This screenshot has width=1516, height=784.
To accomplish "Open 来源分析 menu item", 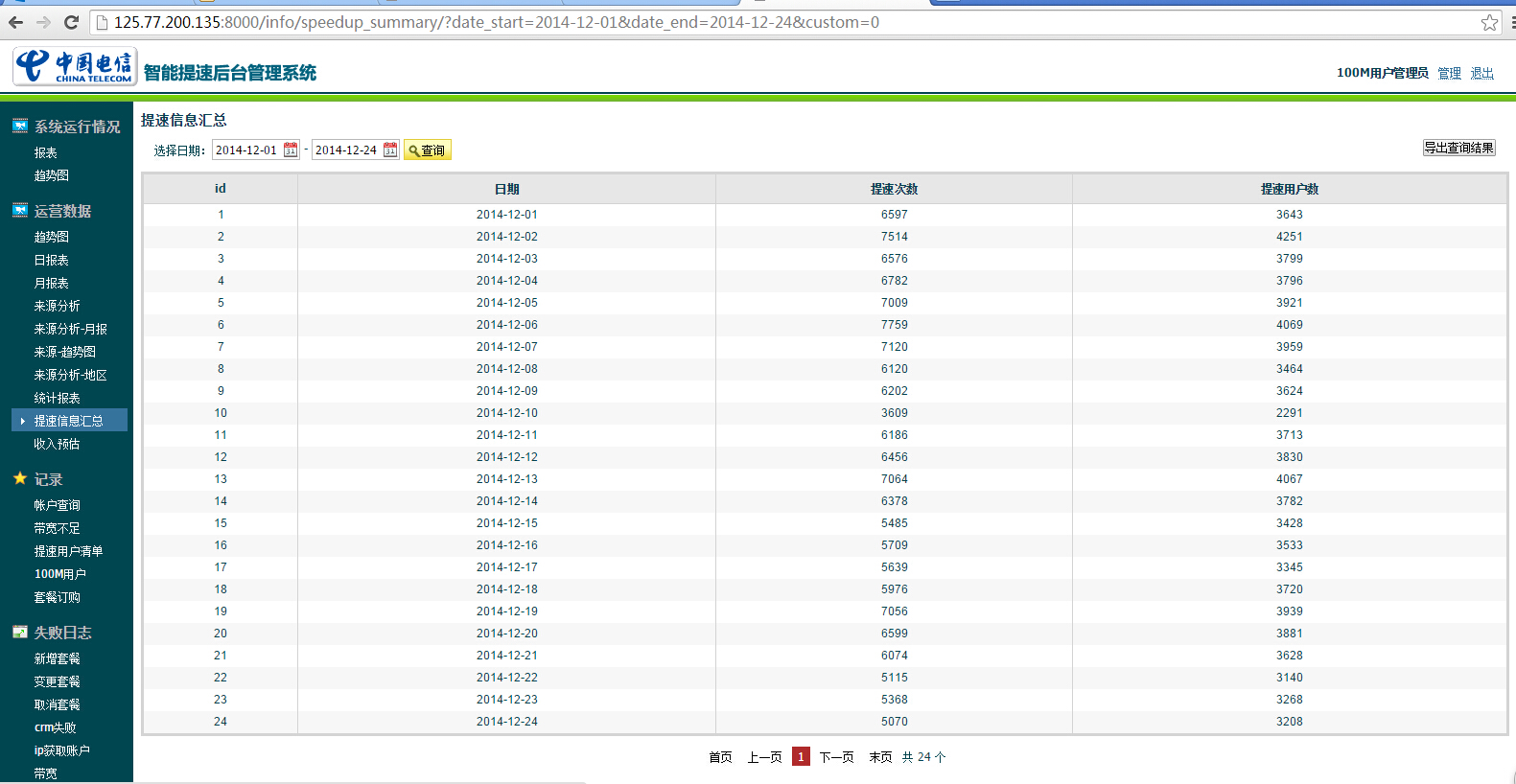I will coord(57,306).
